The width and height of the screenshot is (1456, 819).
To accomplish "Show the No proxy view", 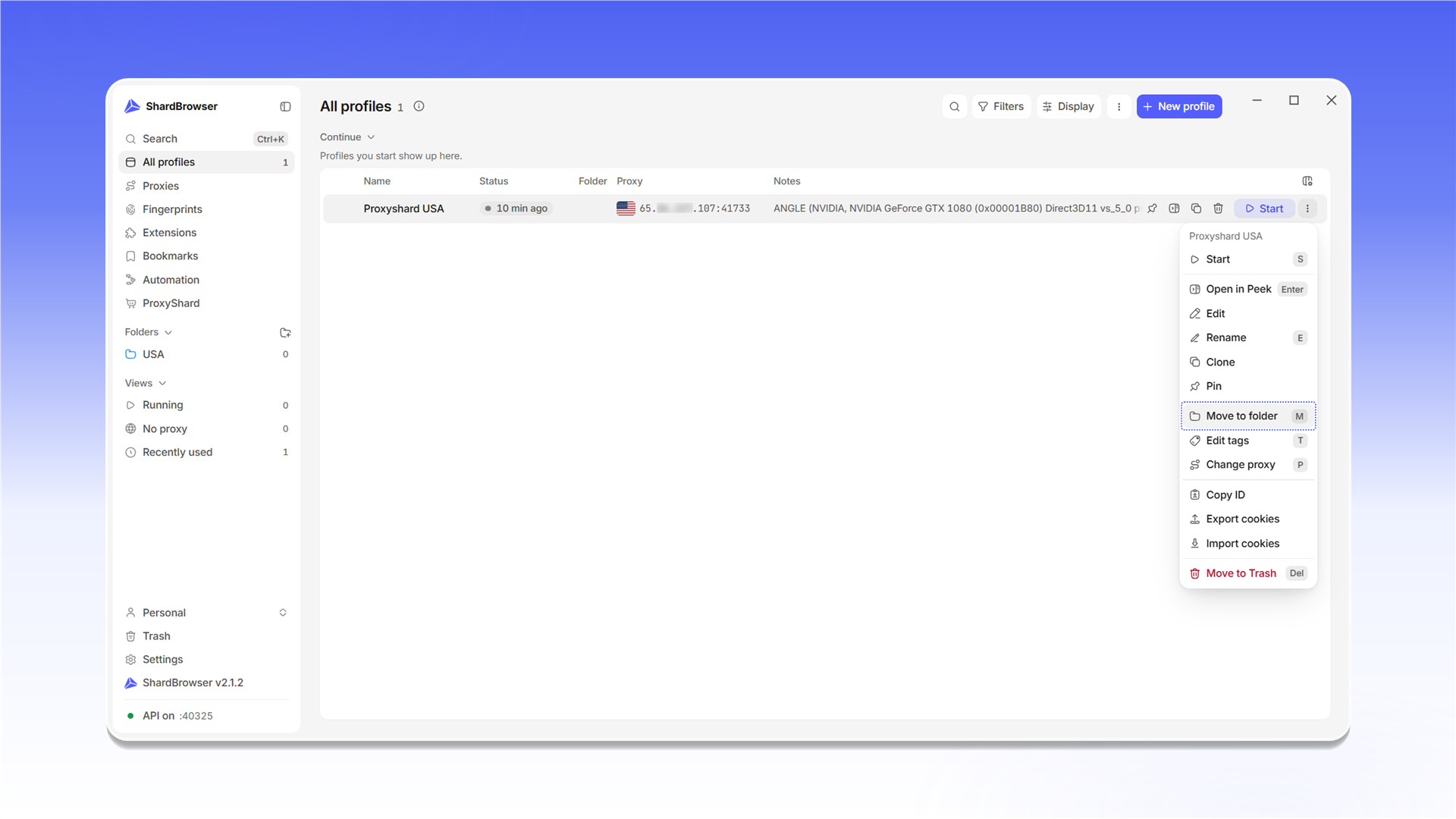I will tap(206, 428).
